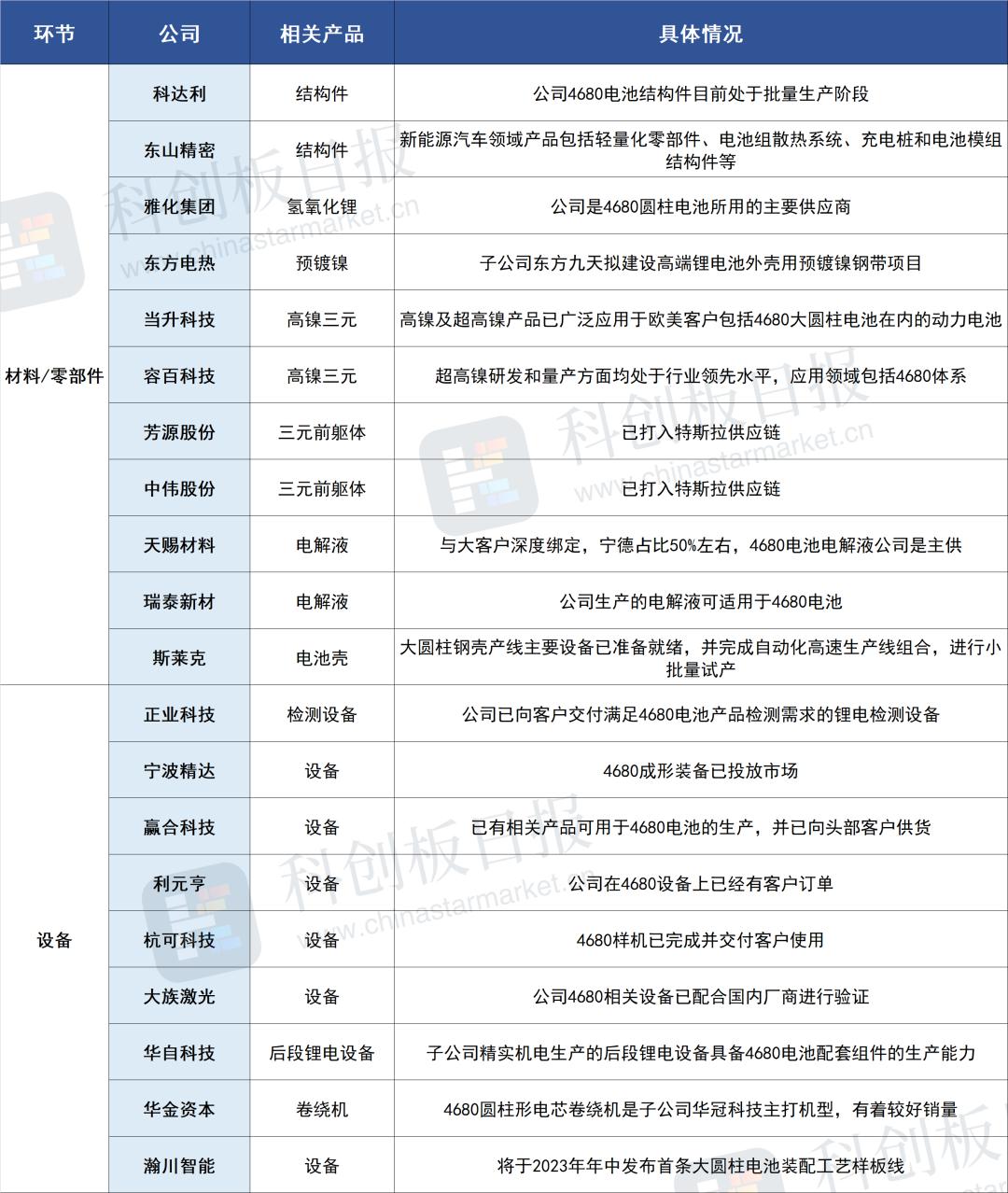Click company name 当升科技
This screenshot has height=1193, width=1008.
point(179,319)
